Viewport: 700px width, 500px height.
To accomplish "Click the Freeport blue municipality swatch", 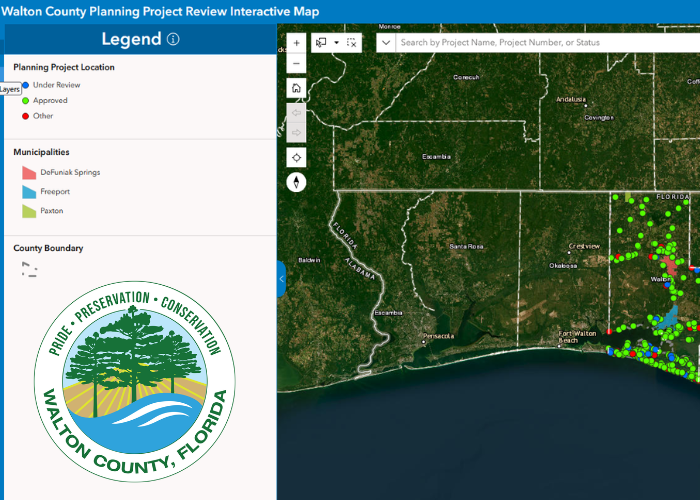I will (x=29, y=191).
